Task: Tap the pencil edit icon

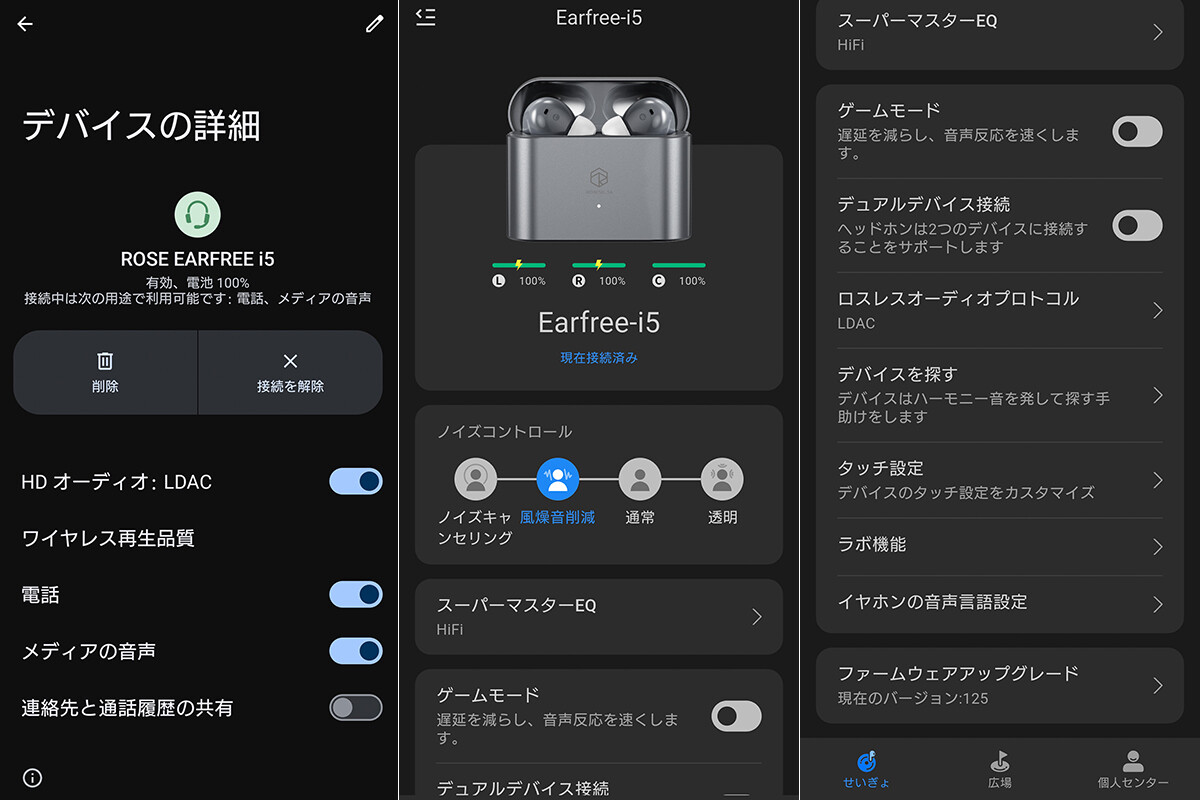Action: [374, 24]
